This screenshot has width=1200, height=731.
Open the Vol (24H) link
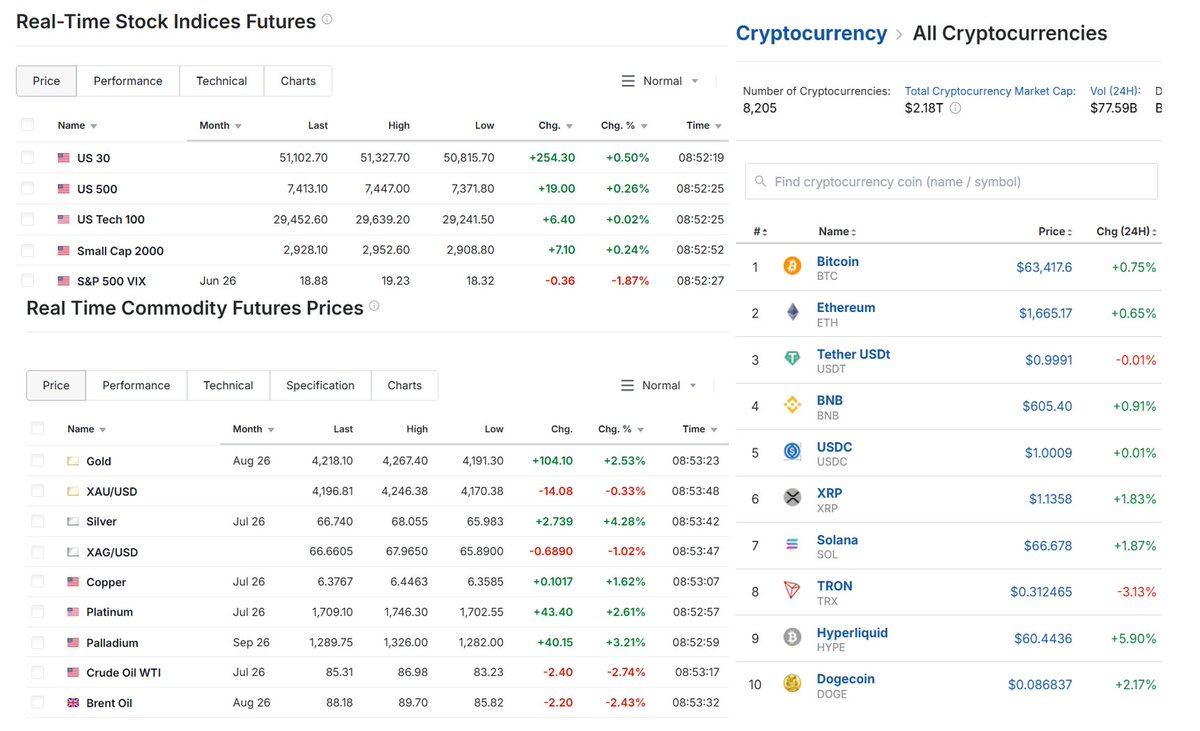pos(1116,91)
